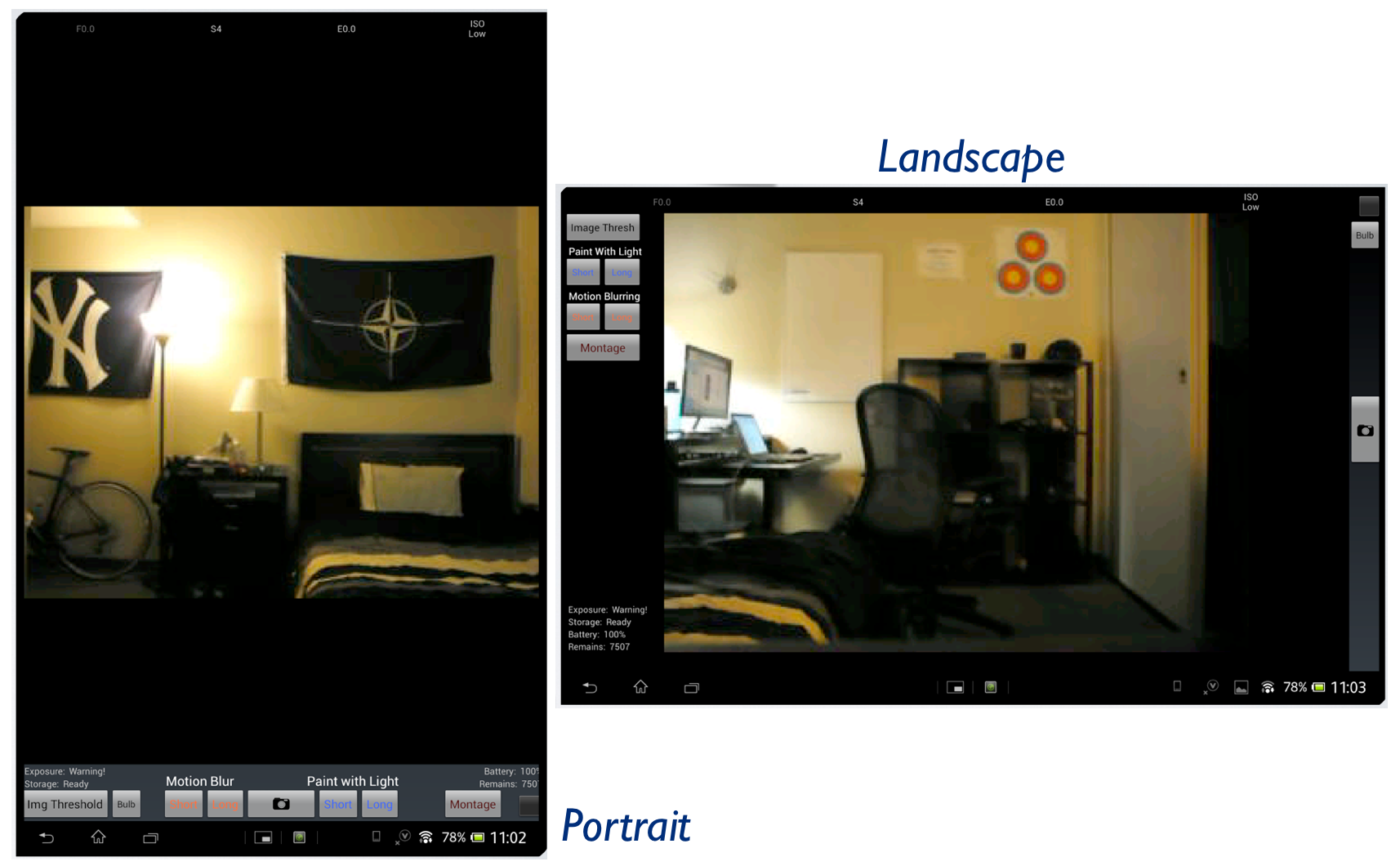Open recent apps in portrait navigation bar
Screen dimensions: 1400x866
click(150, 837)
